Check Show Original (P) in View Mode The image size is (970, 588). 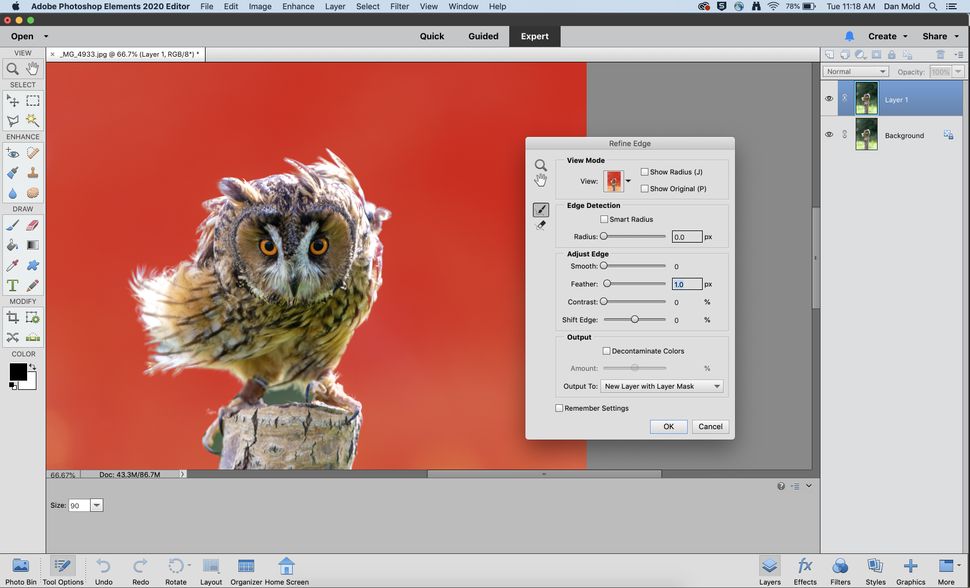pos(646,188)
